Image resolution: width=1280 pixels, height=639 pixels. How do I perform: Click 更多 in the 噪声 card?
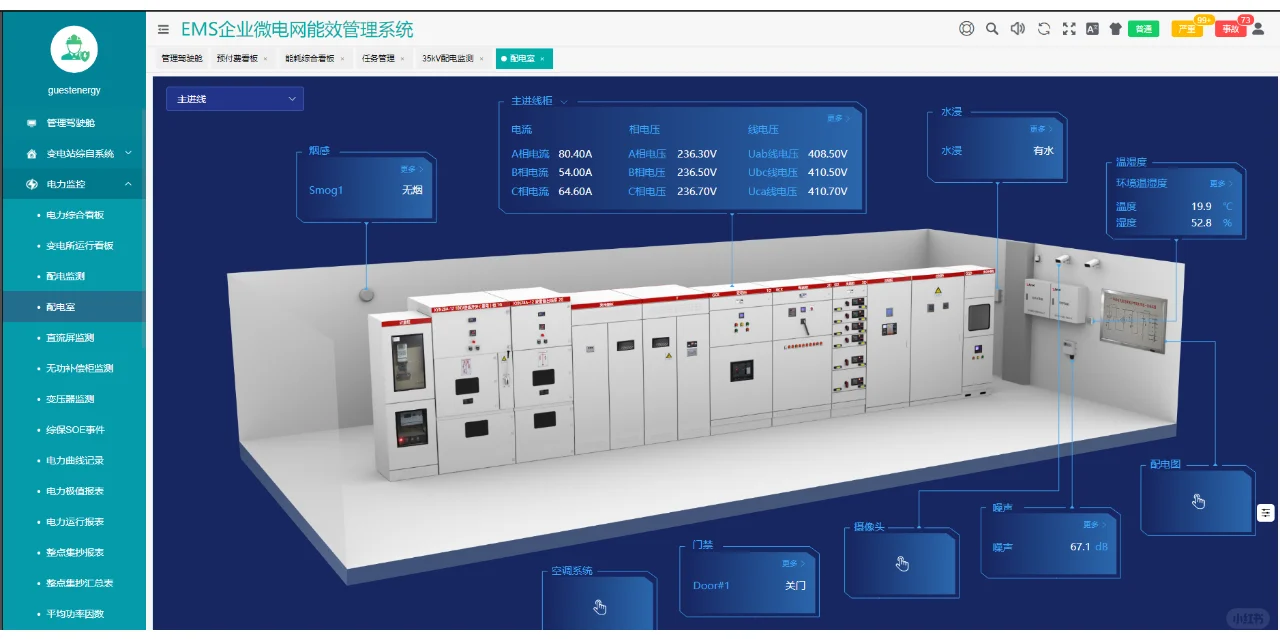[x=1094, y=525]
